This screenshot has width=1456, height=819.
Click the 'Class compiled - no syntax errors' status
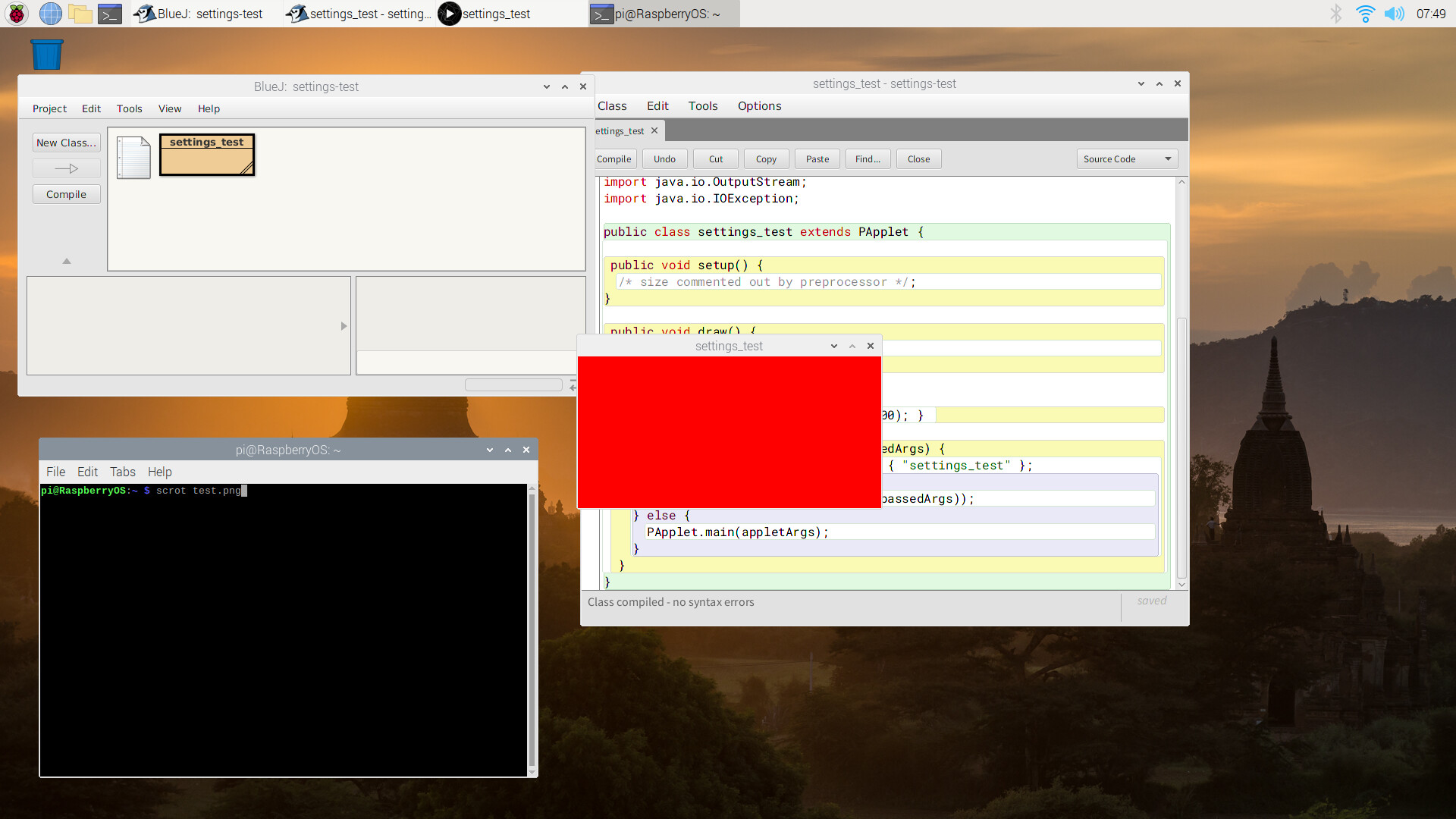671,602
